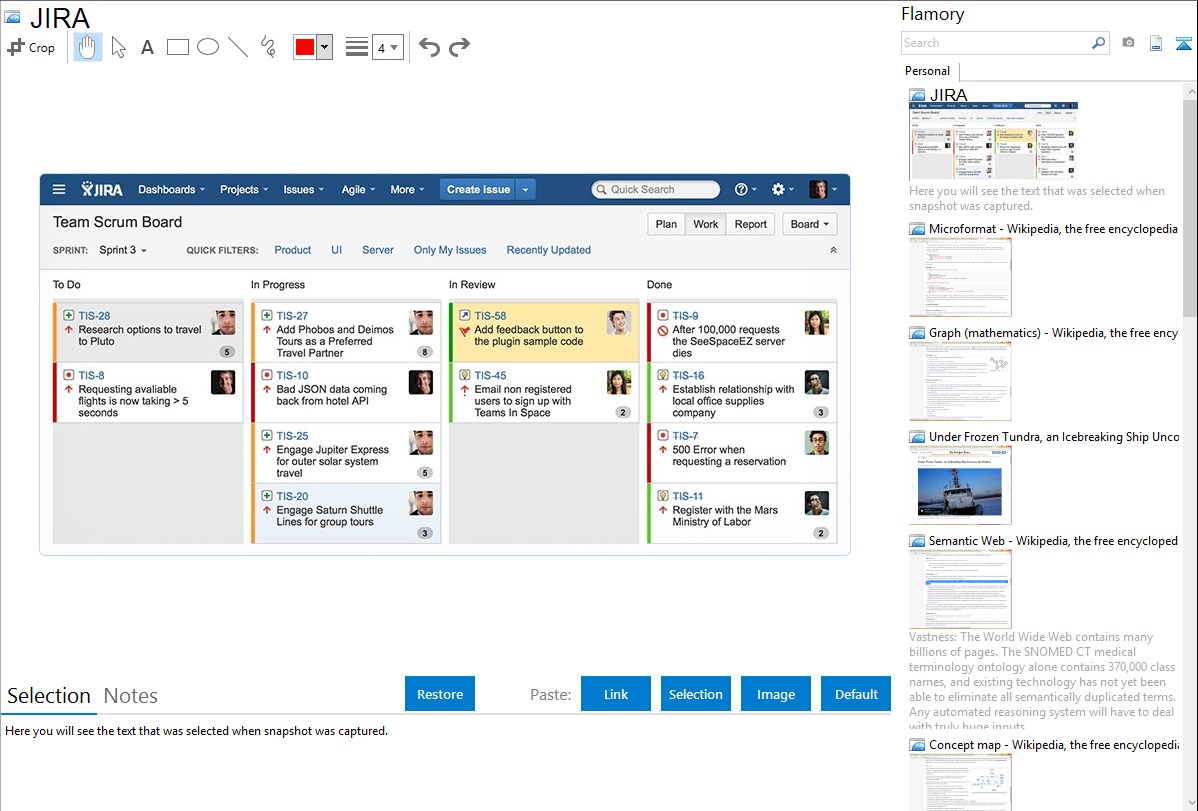The height and width of the screenshot is (811, 1198).
Task: Click the Create issue button
Action: [x=478, y=190]
